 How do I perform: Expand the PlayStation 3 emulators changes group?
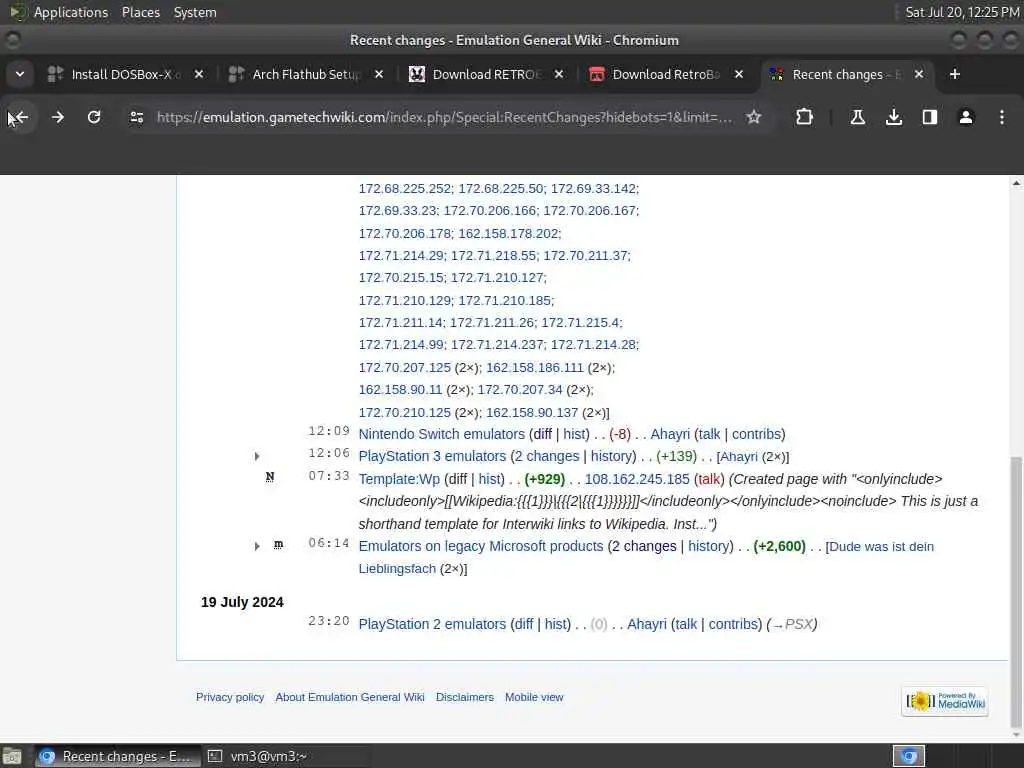tap(257, 456)
